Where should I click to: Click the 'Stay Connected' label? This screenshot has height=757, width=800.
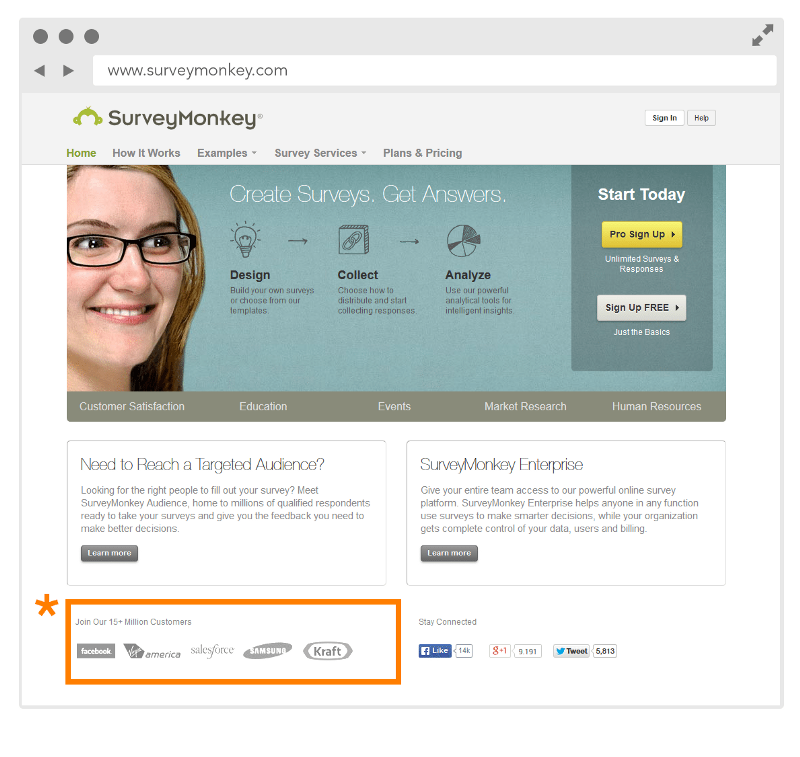[x=447, y=622]
